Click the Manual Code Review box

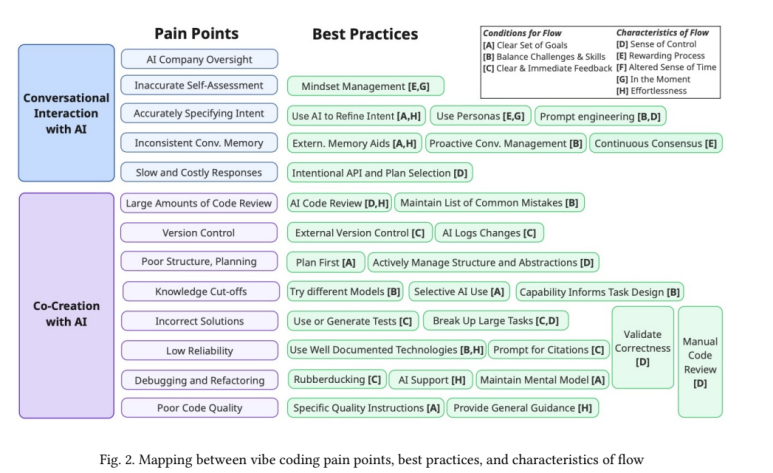click(699, 361)
